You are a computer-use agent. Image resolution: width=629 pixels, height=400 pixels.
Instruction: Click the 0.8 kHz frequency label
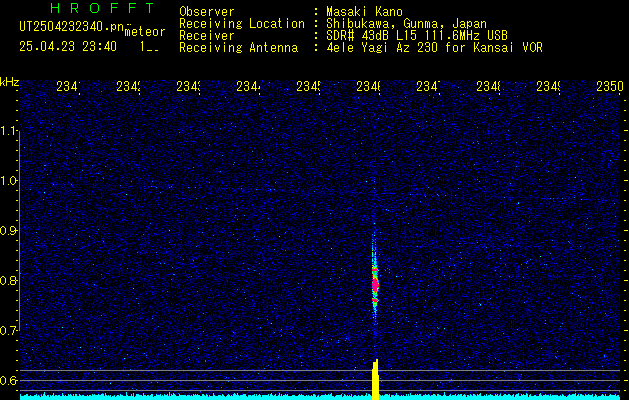pyautogui.click(x=9, y=280)
